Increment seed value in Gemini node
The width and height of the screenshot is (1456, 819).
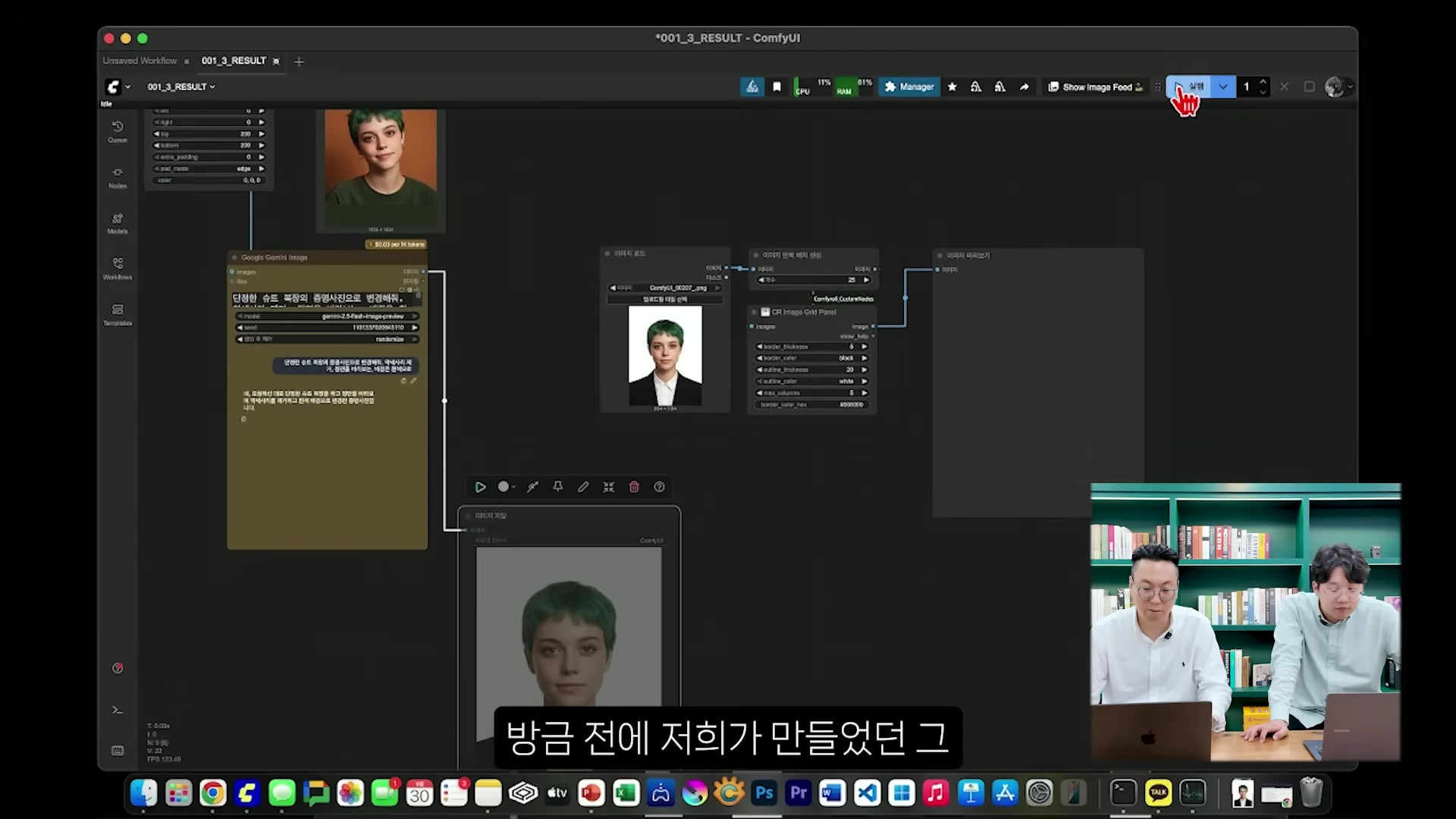point(415,328)
